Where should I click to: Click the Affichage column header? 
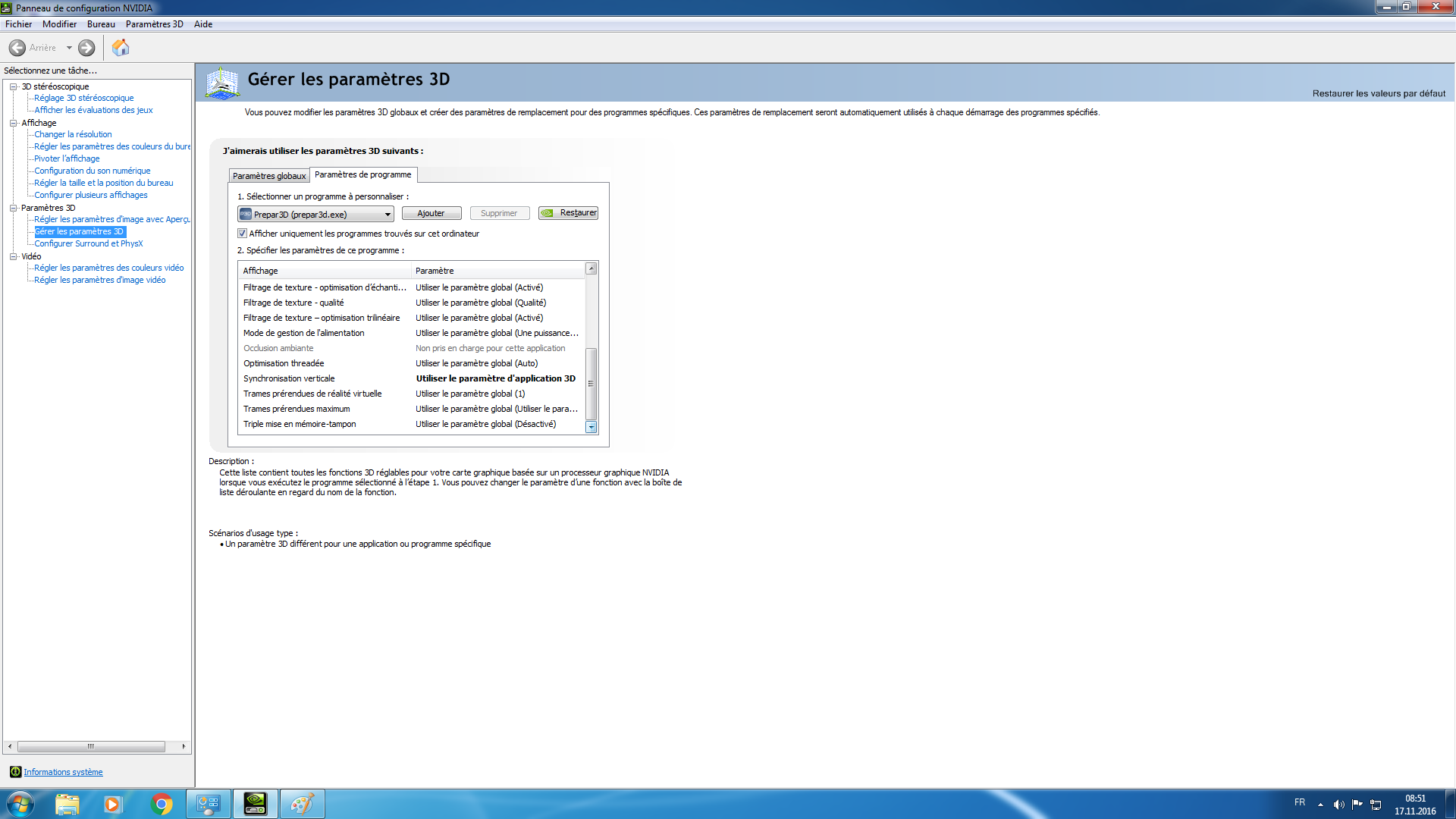[x=325, y=271]
